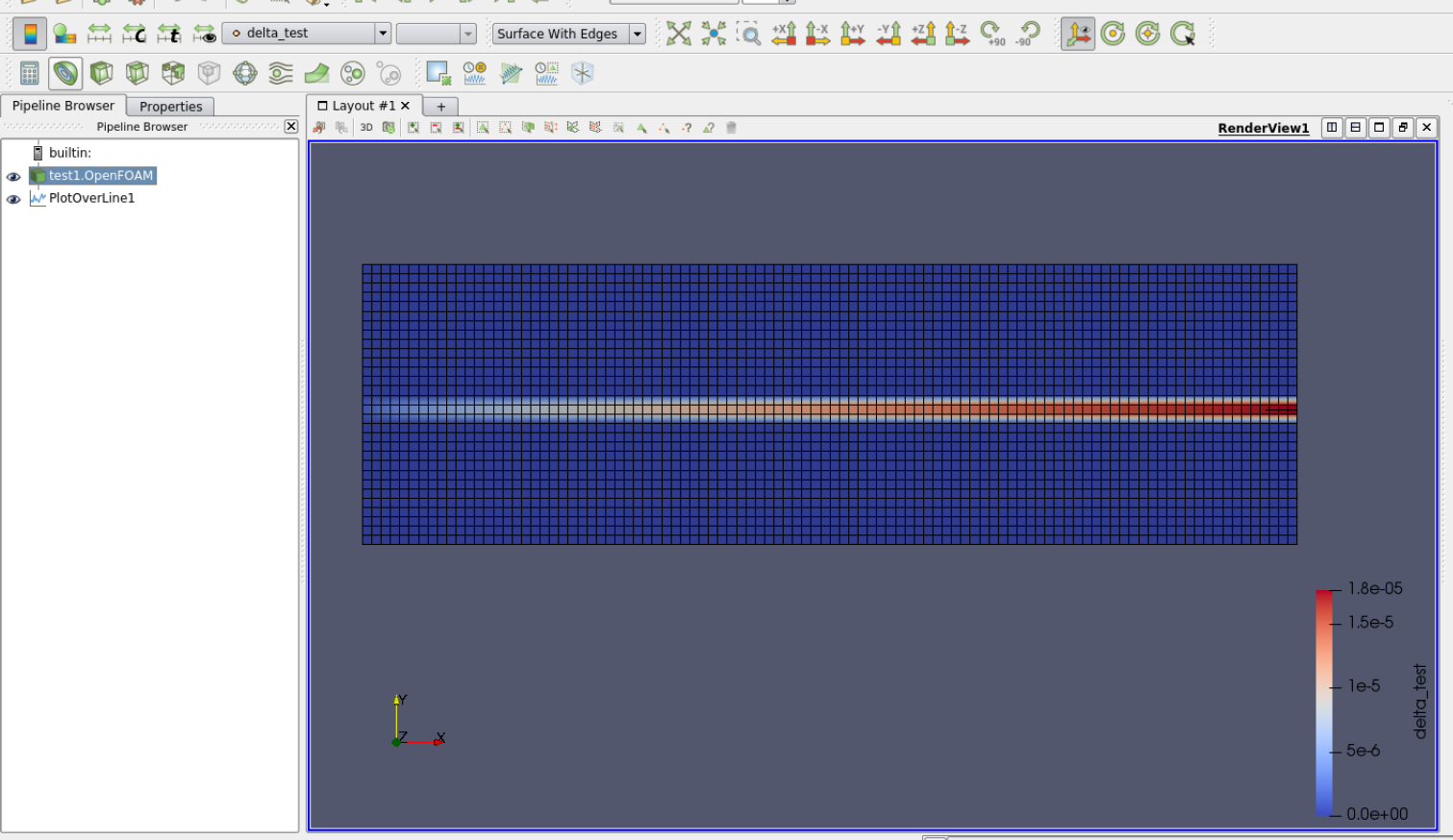The height and width of the screenshot is (840, 1453).
Task: Set view direction to +Z
Action: [x=923, y=34]
